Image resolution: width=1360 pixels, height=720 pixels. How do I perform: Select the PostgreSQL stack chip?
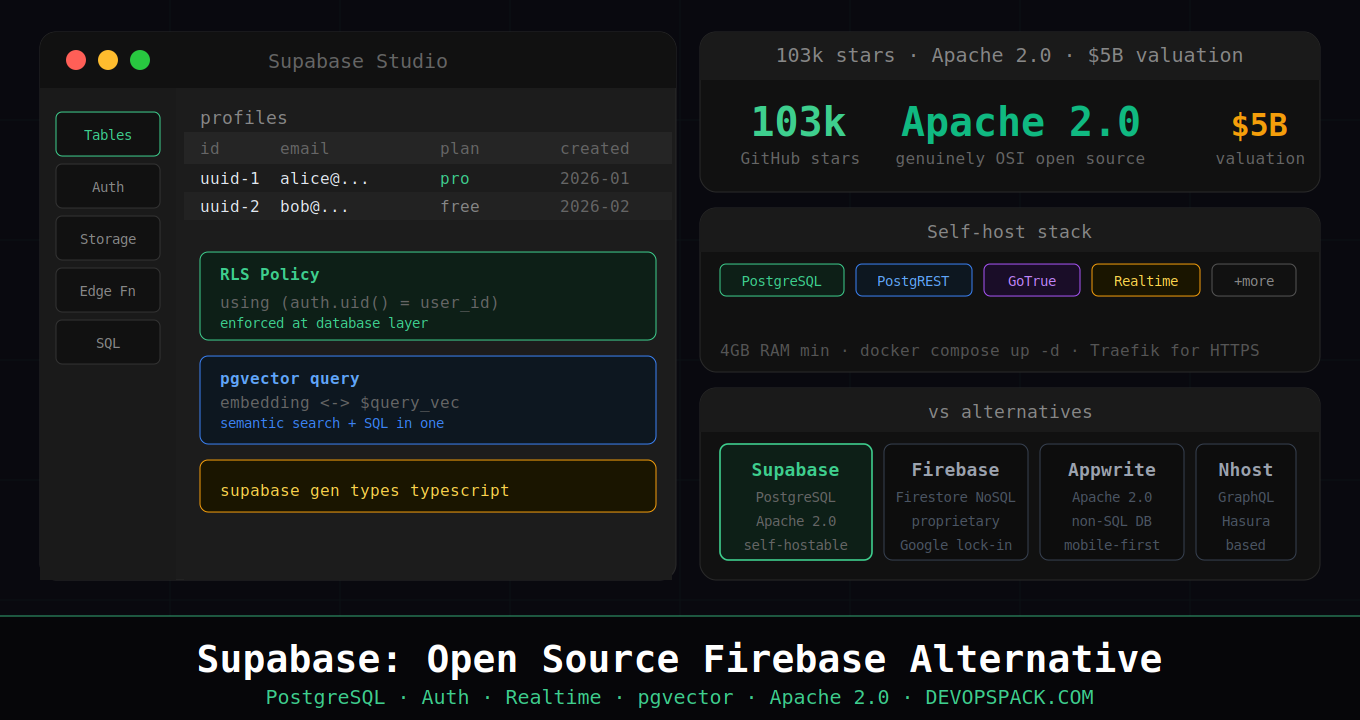click(x=782, y=280)
